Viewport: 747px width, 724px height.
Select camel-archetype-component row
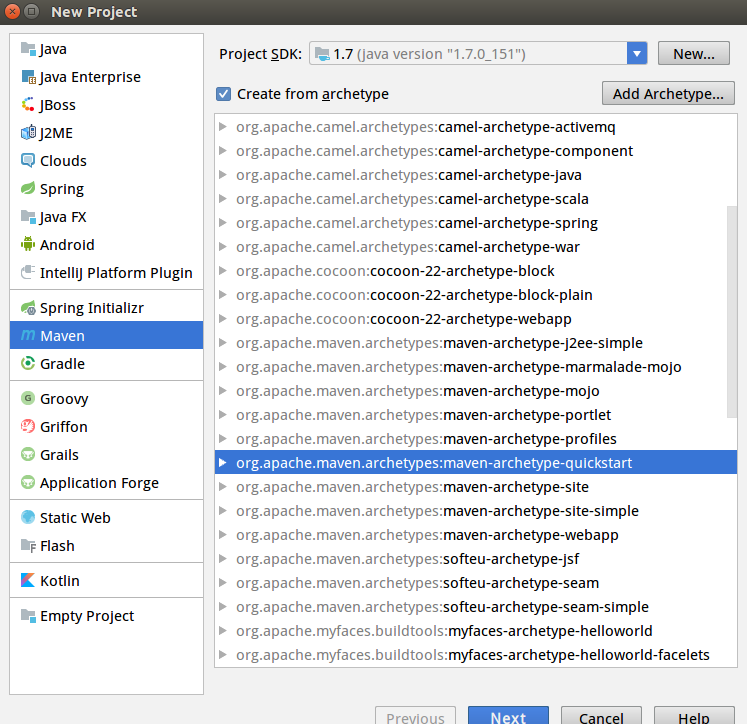coord(475,151)
